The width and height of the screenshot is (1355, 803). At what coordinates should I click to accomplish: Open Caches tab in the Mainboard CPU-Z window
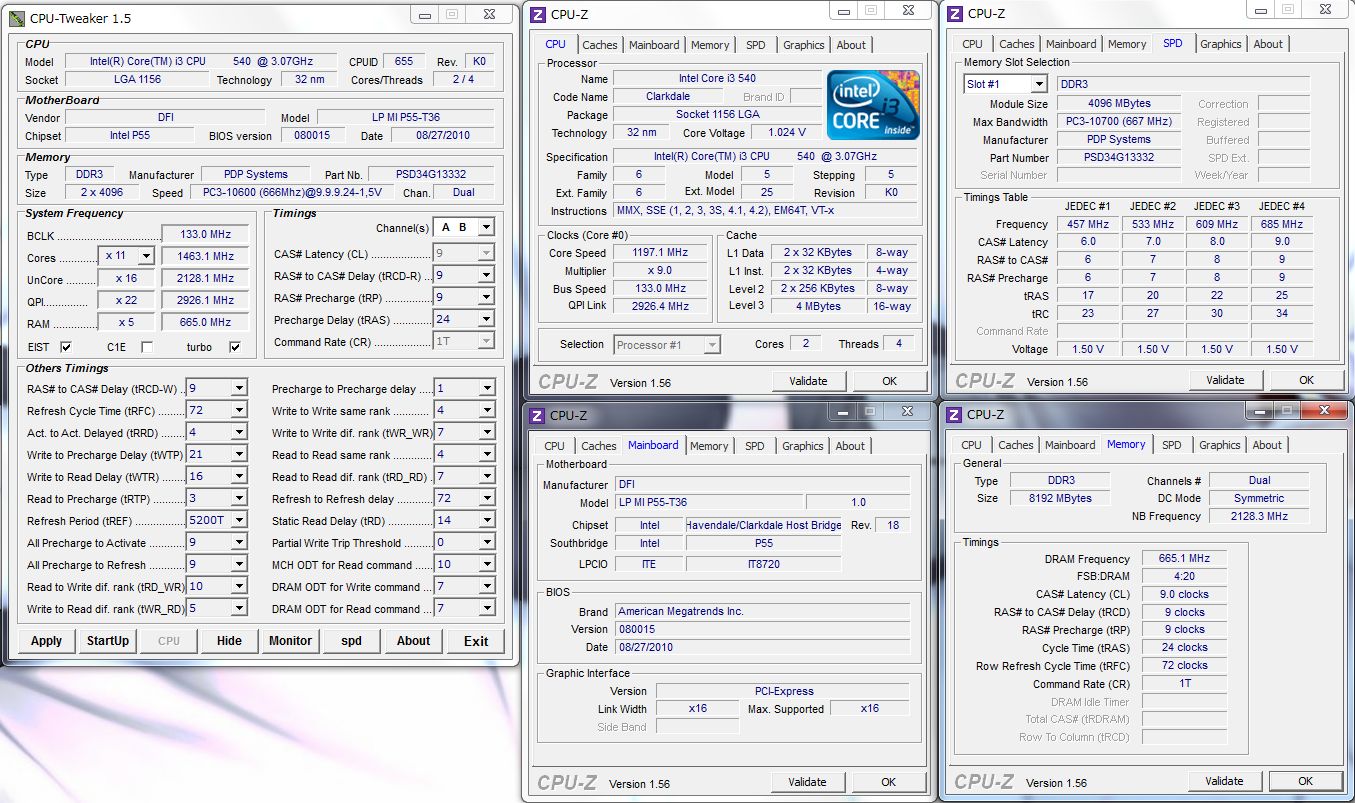click(599, 446)
